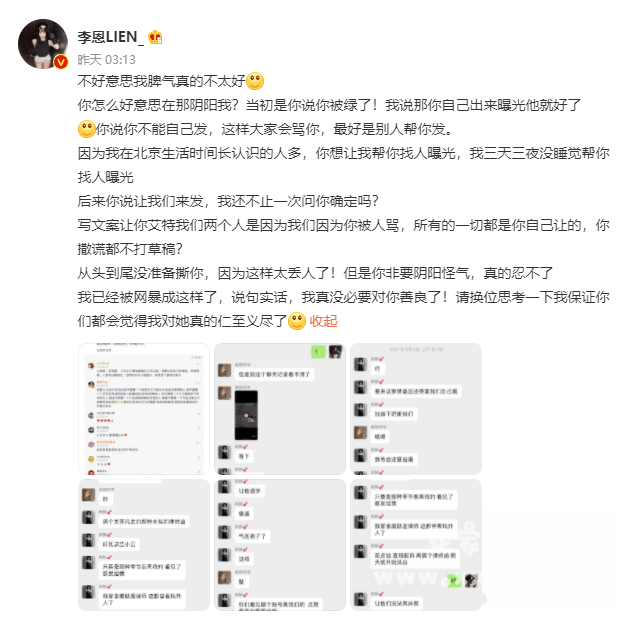Open the bottom-middle chat screenshot thumbnail

click(280, 545)
